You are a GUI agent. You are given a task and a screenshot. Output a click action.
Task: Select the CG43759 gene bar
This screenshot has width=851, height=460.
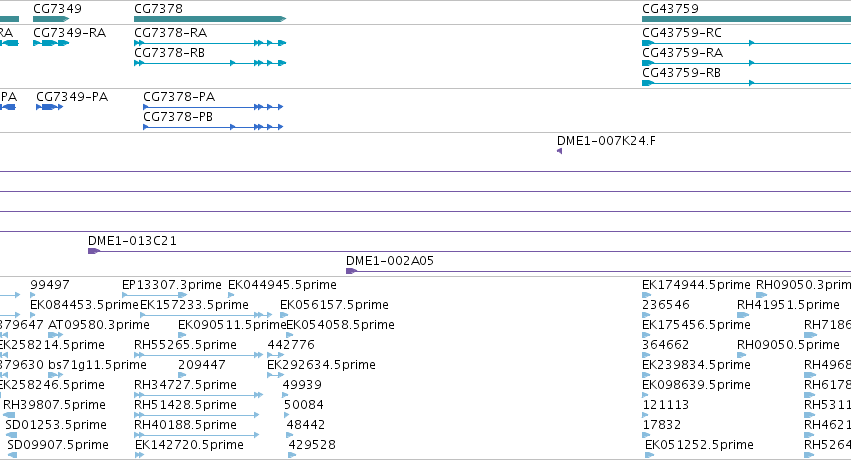click(746, 19)
